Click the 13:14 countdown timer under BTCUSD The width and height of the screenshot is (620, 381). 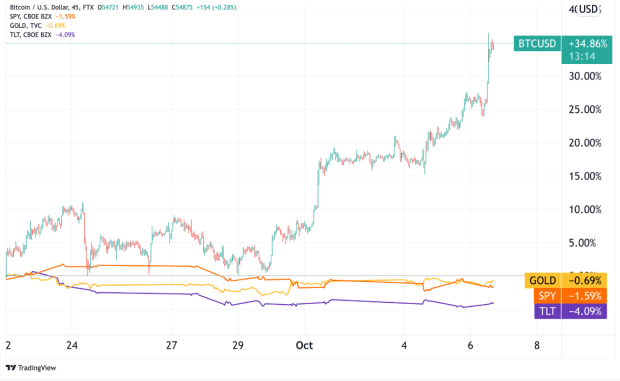[582, 57]
